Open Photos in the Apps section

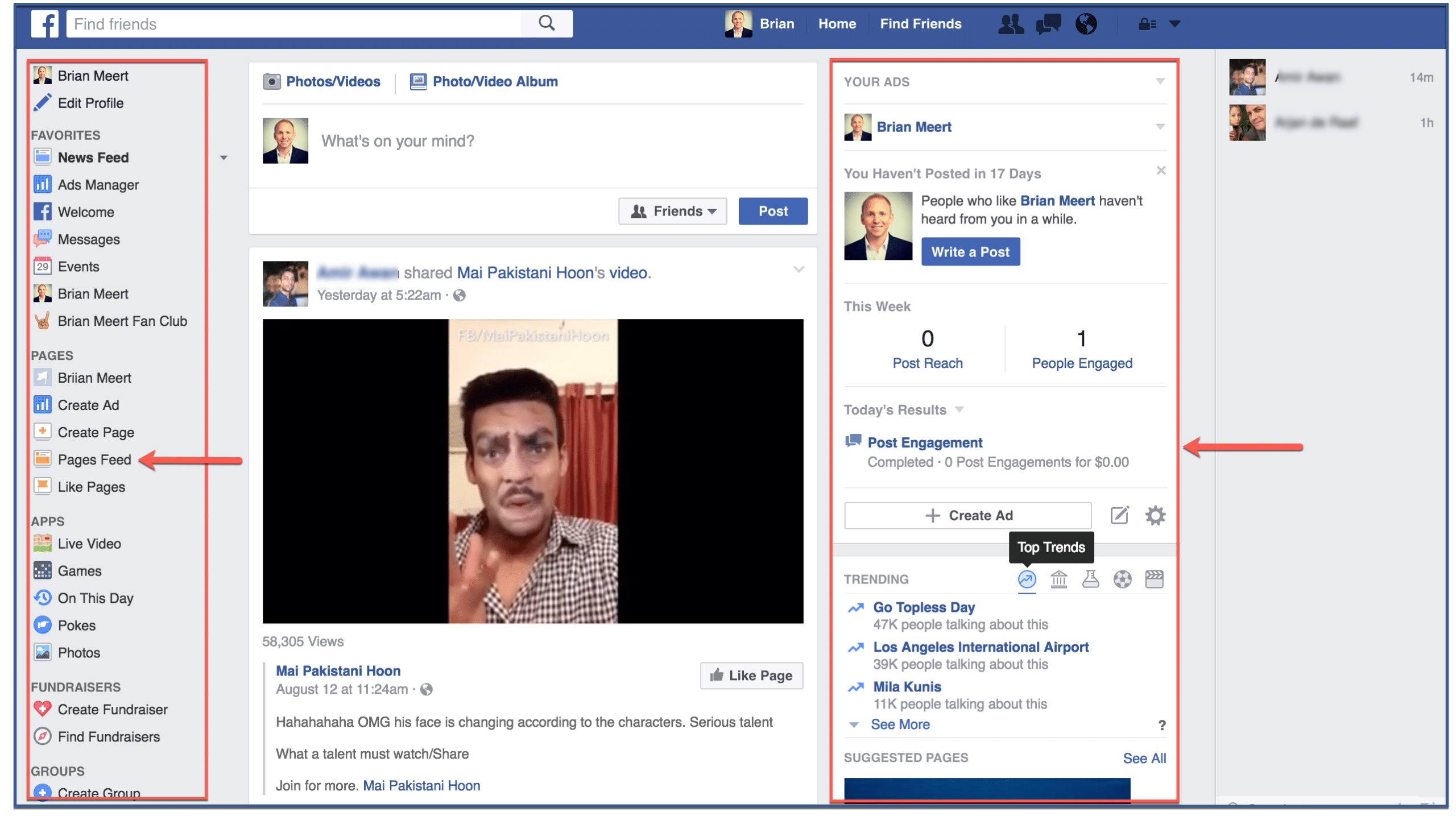67,653
